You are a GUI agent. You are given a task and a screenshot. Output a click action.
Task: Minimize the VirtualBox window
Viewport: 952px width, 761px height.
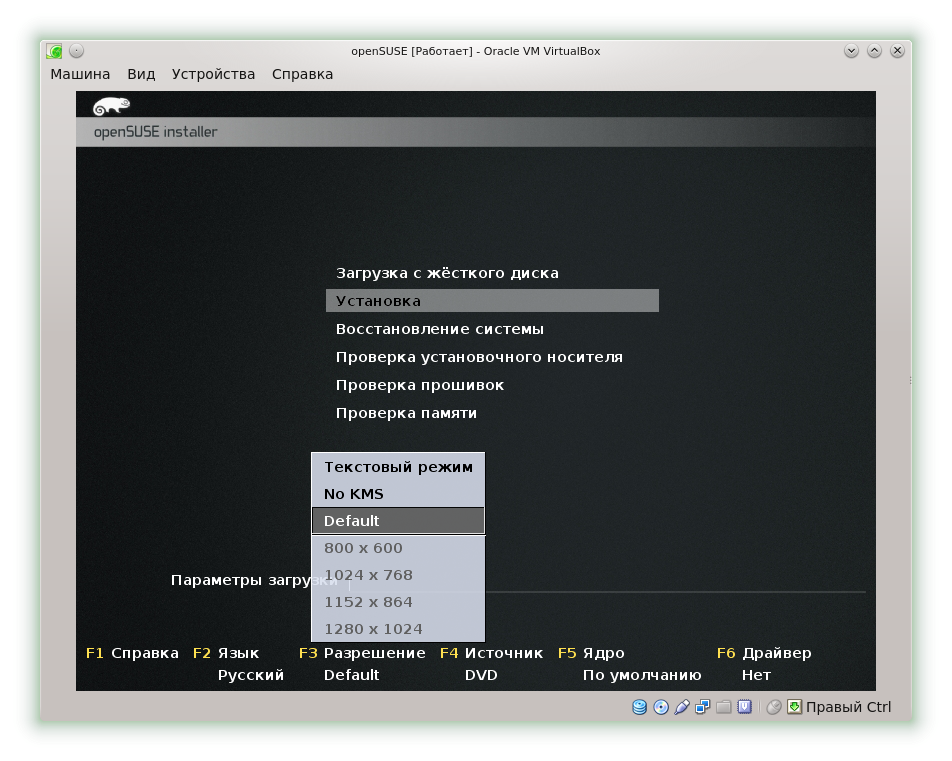(x=851, y=51)
